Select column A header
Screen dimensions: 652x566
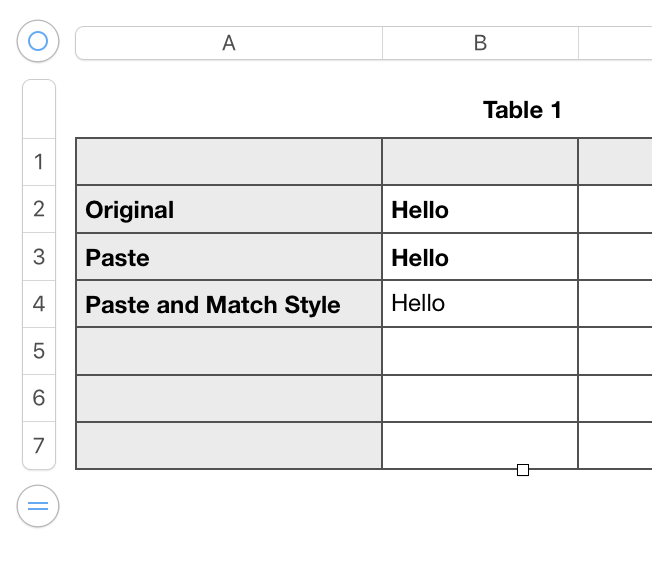pos(229,43)
